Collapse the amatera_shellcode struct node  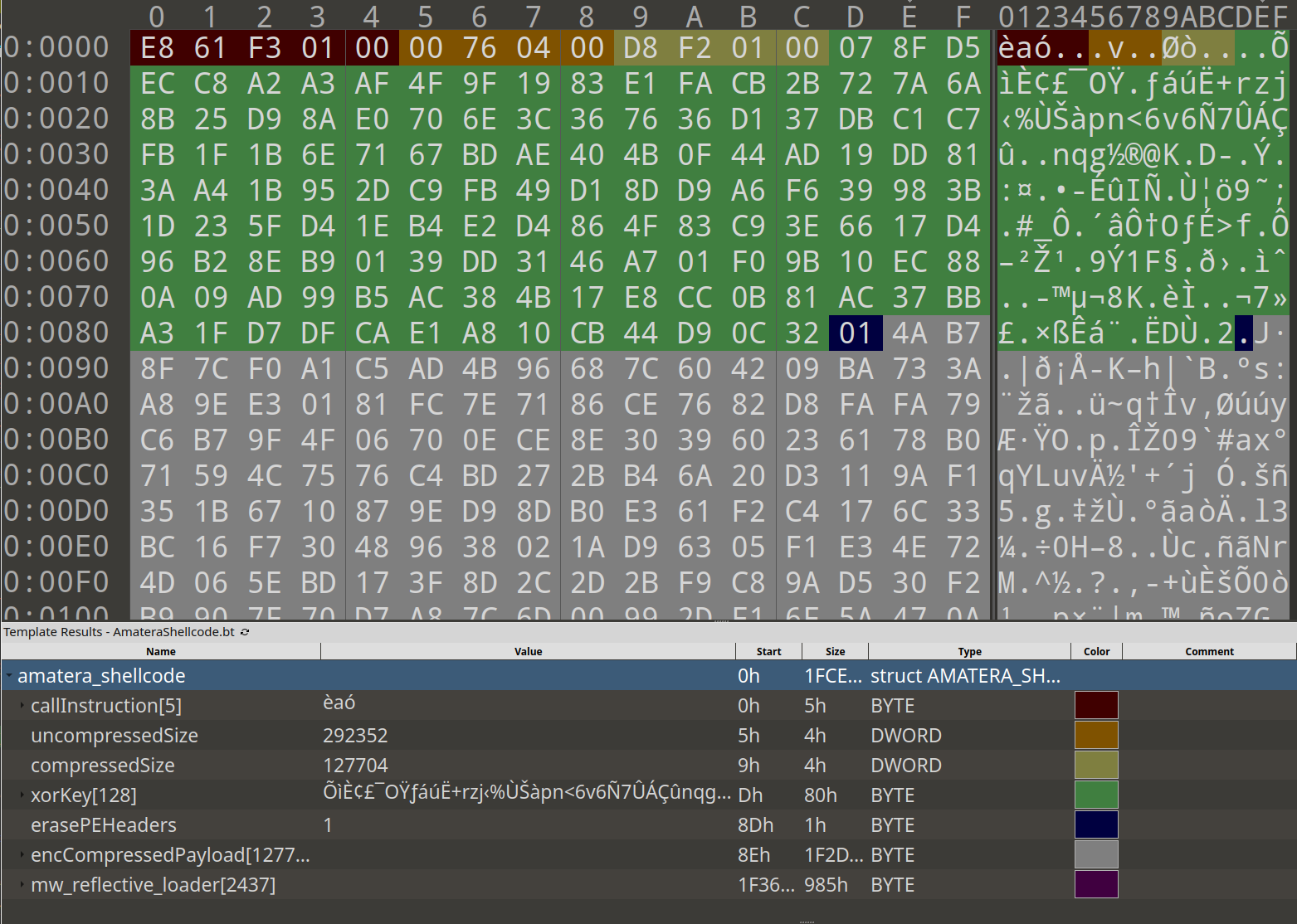click(8, 676)
